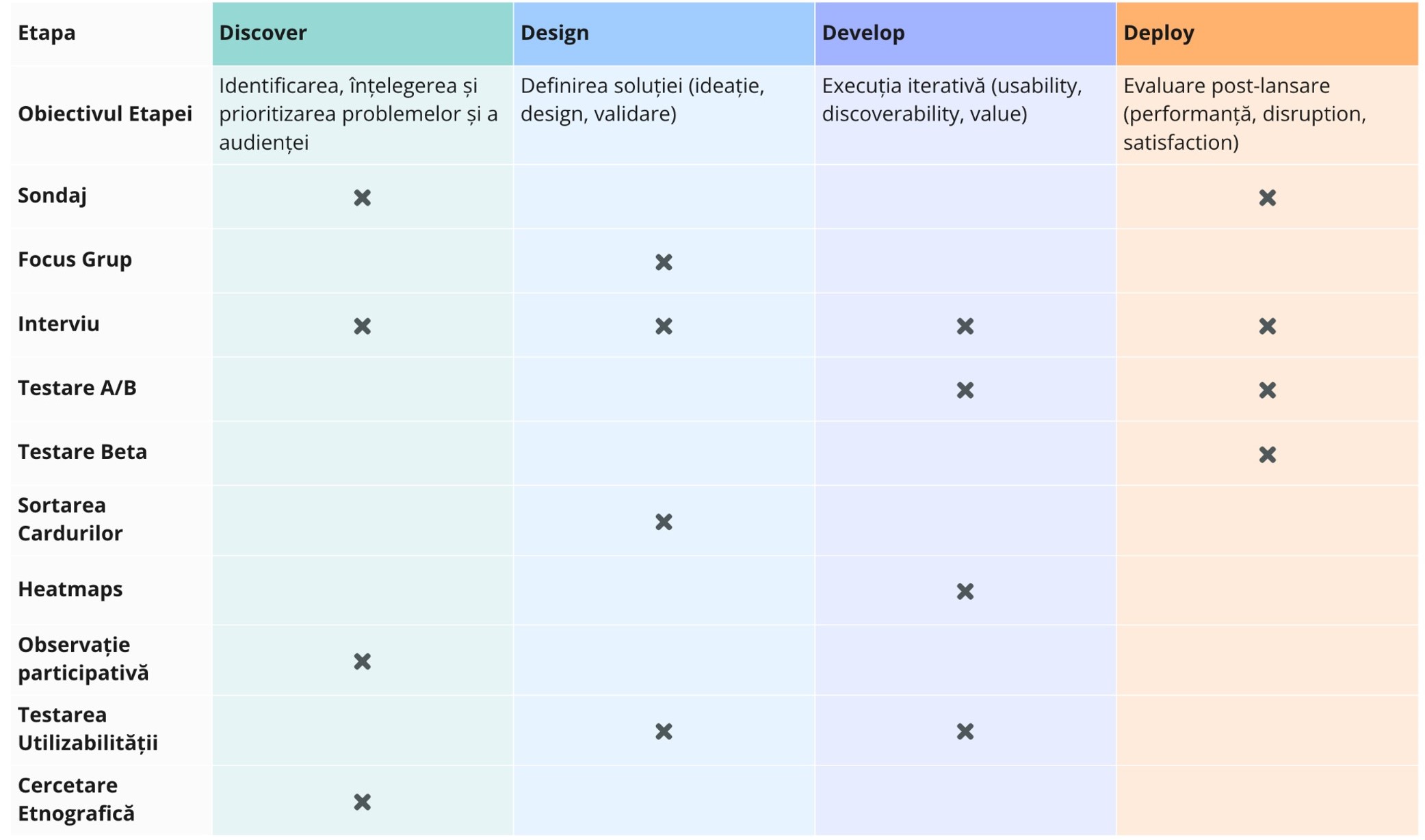Click the Interviu X mark under Deploy
1425x840 pixels.
(x=1267, y=326)
